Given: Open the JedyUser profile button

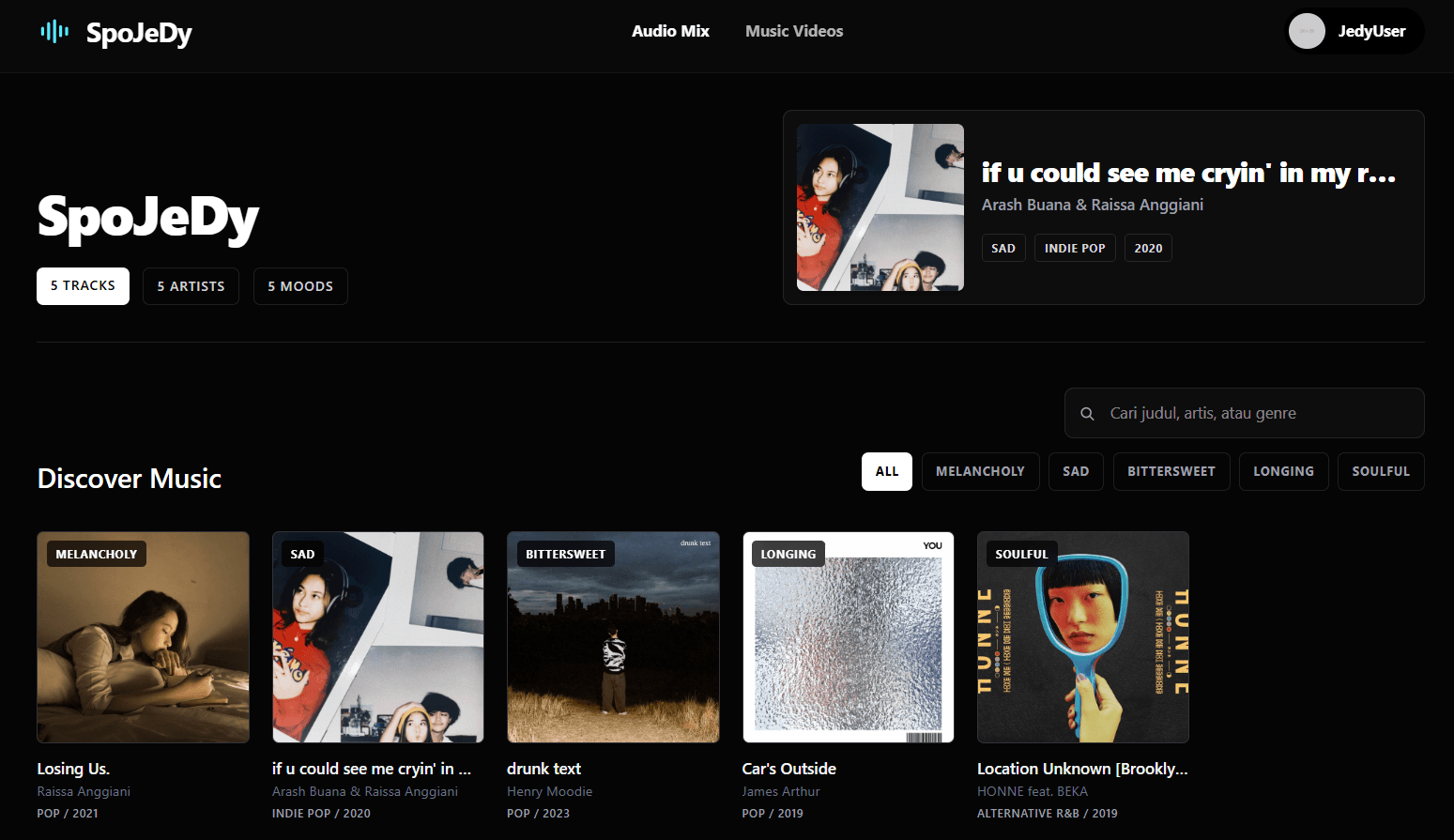Looking at the screenshot, I should tap(1354, 31).
